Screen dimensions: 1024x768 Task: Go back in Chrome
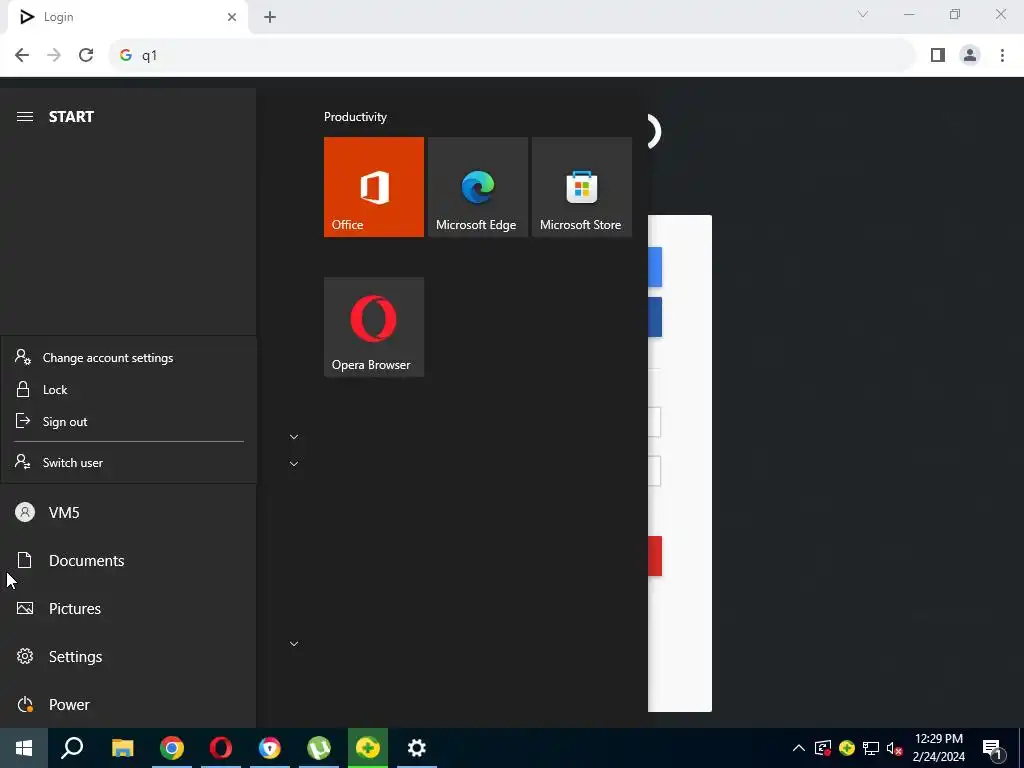tap(22, 56)
